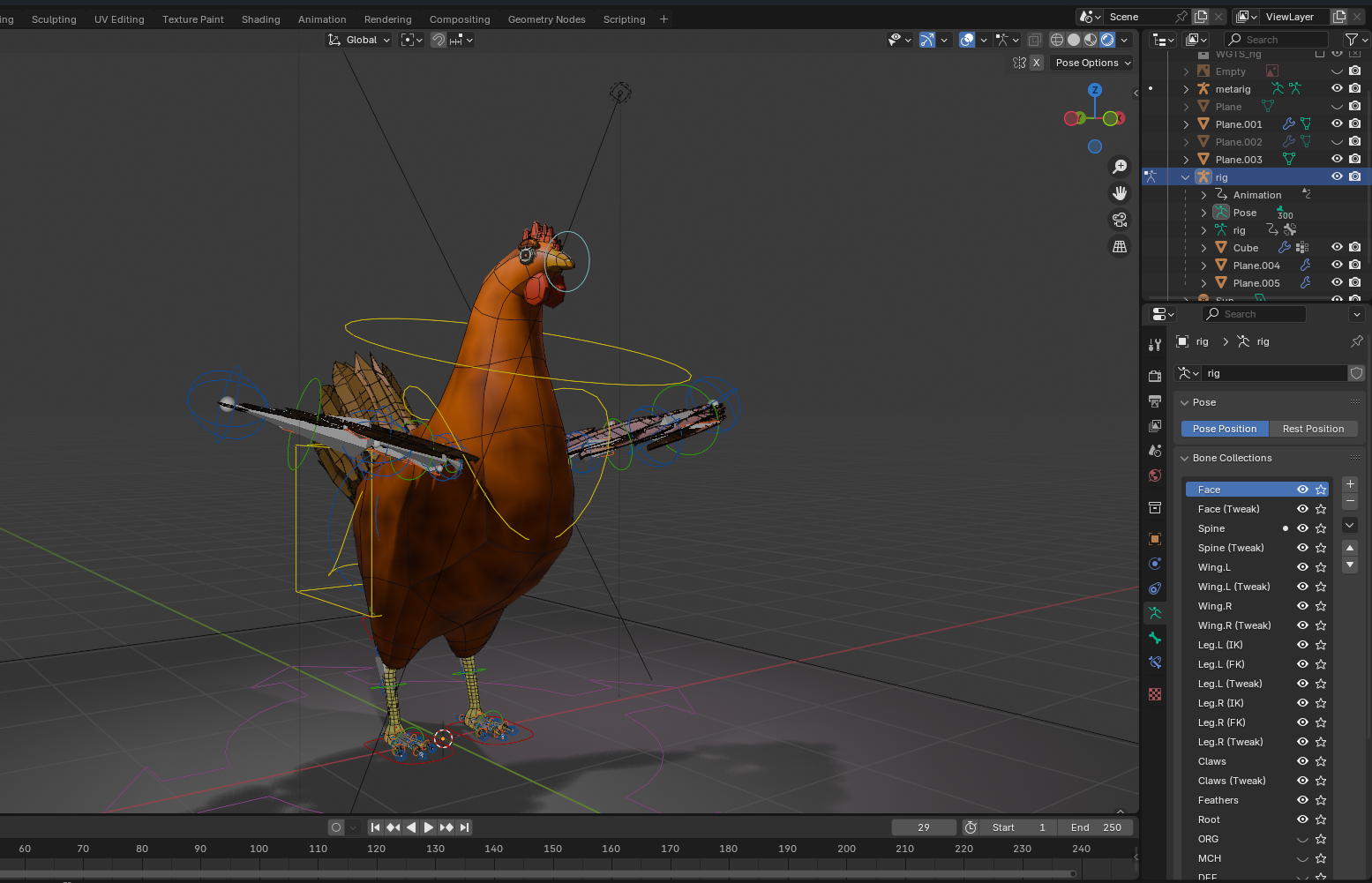
Task: Hide the Cube object in the outliner
Action: (1336, 246)
